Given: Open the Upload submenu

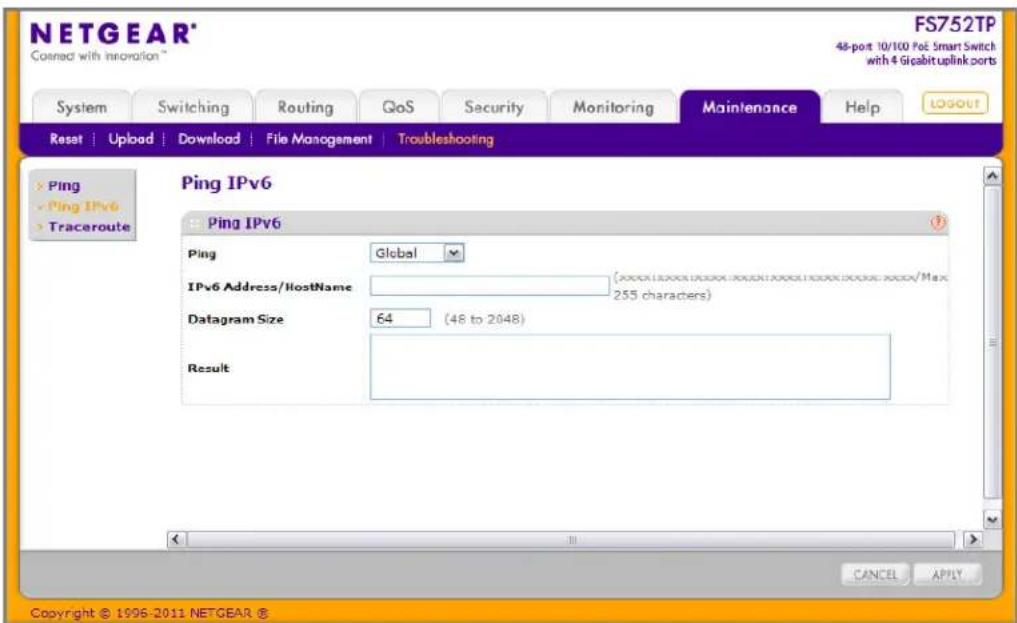Looking at the screenshot, I should [131, 139].
